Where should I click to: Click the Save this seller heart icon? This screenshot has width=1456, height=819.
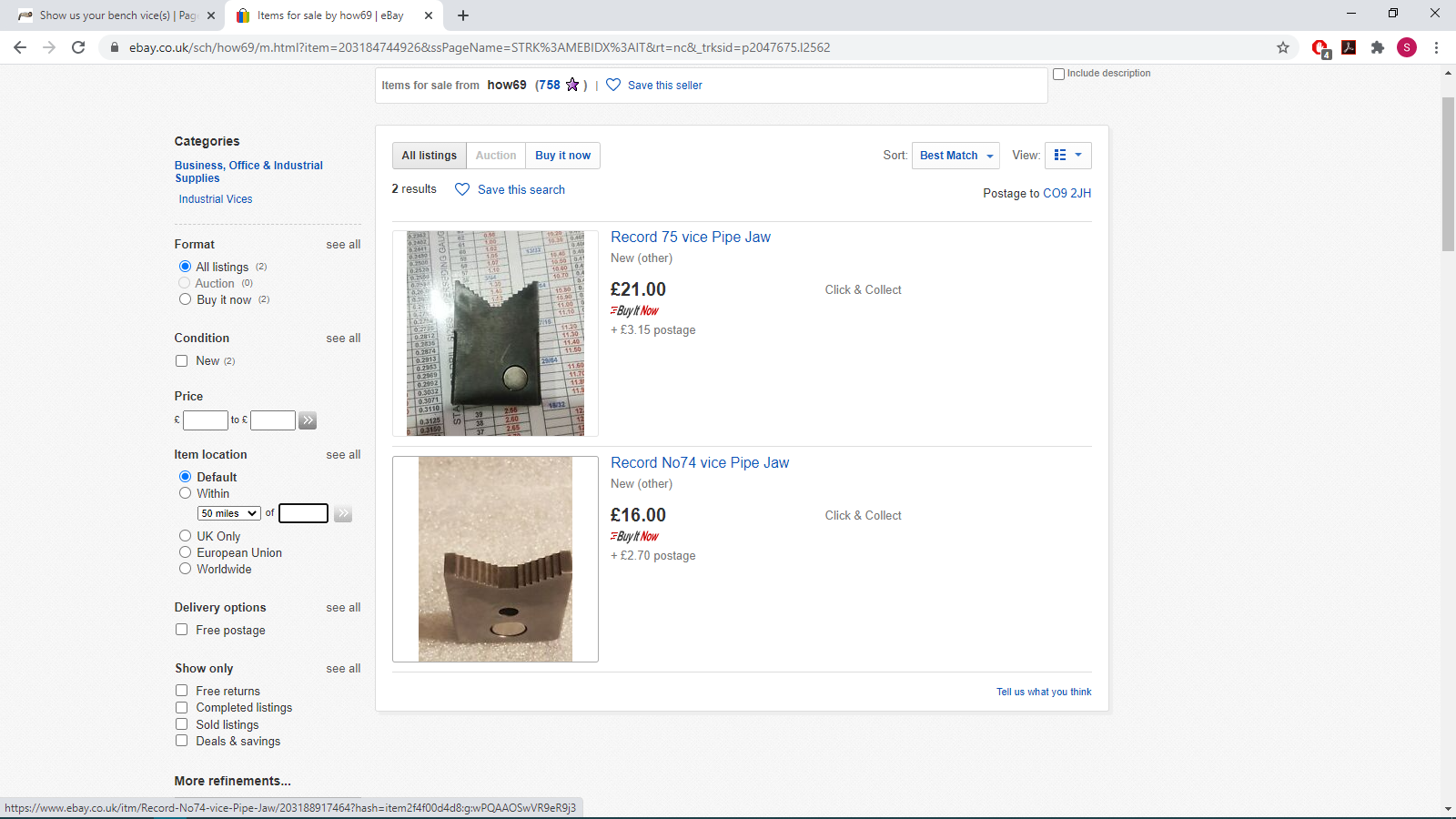(x=613, y=85)
